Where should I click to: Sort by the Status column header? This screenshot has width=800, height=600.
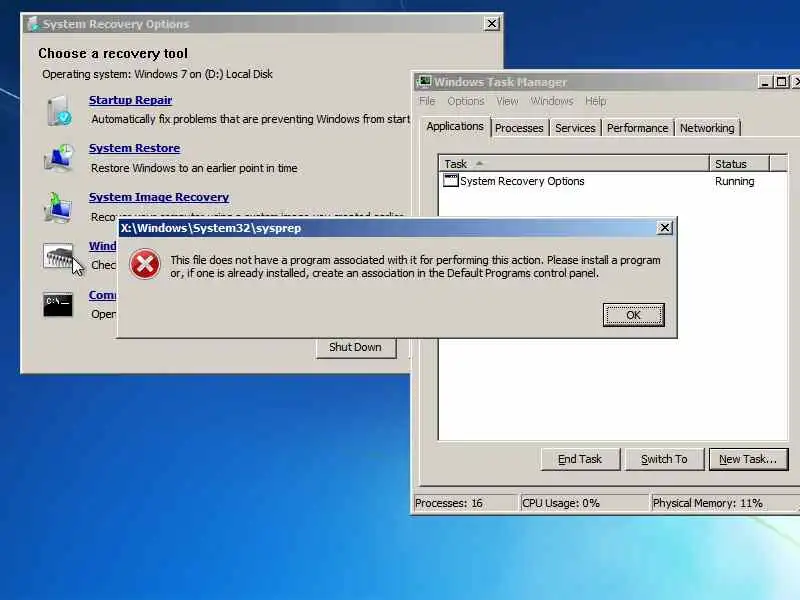click(x=739, y=164)
